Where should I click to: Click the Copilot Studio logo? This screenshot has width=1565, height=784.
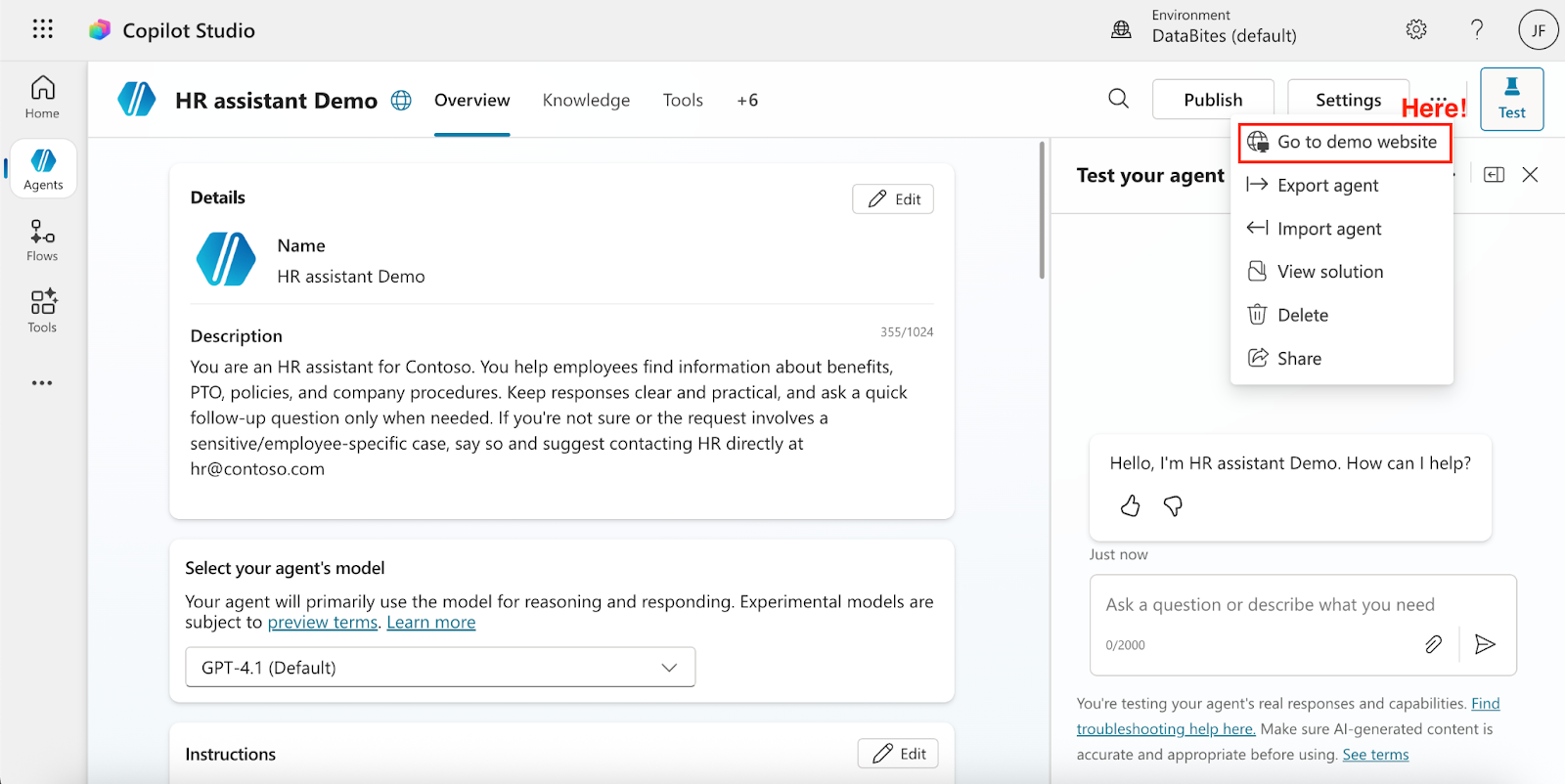pyautogui.click(x=100, y=30)
